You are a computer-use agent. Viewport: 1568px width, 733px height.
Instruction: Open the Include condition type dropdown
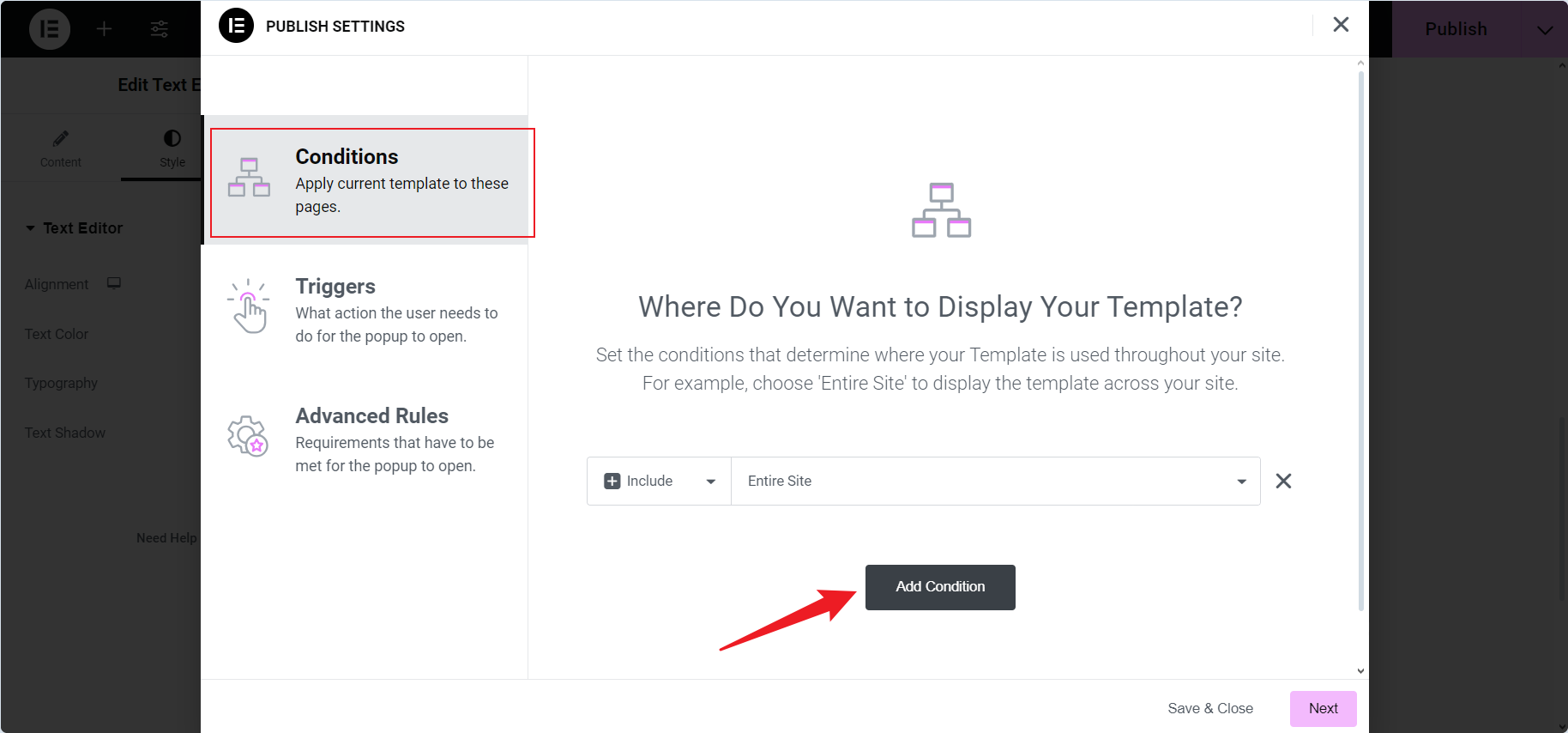(x=659, y=482)
